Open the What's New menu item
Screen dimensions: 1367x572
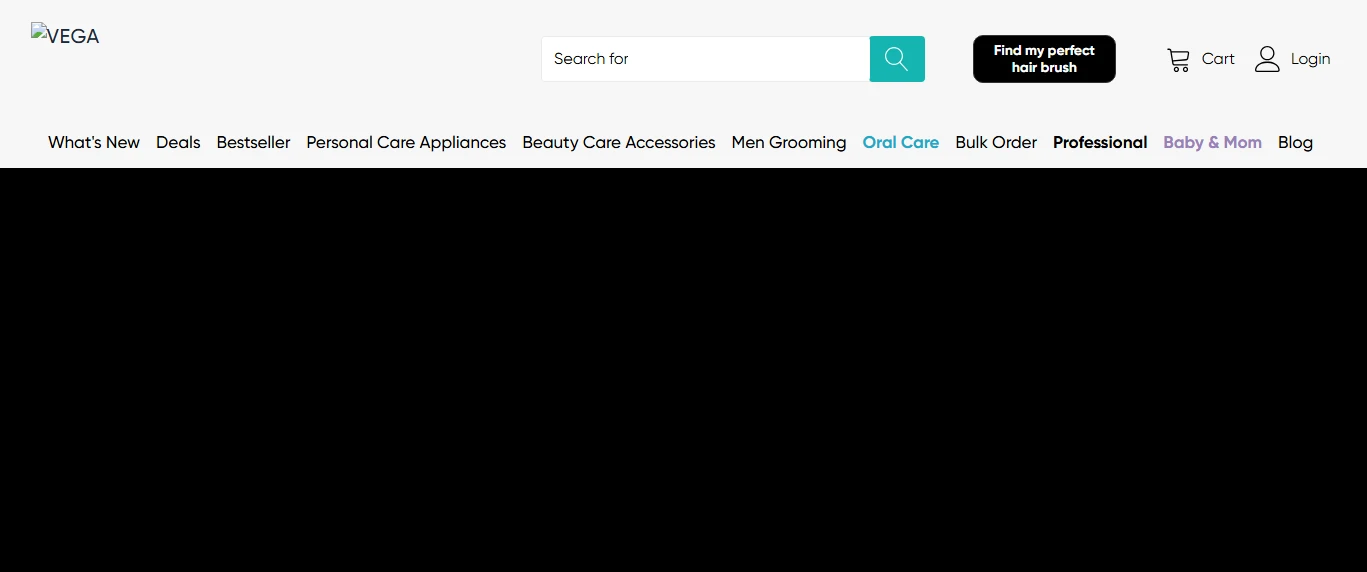coord(94,142)
